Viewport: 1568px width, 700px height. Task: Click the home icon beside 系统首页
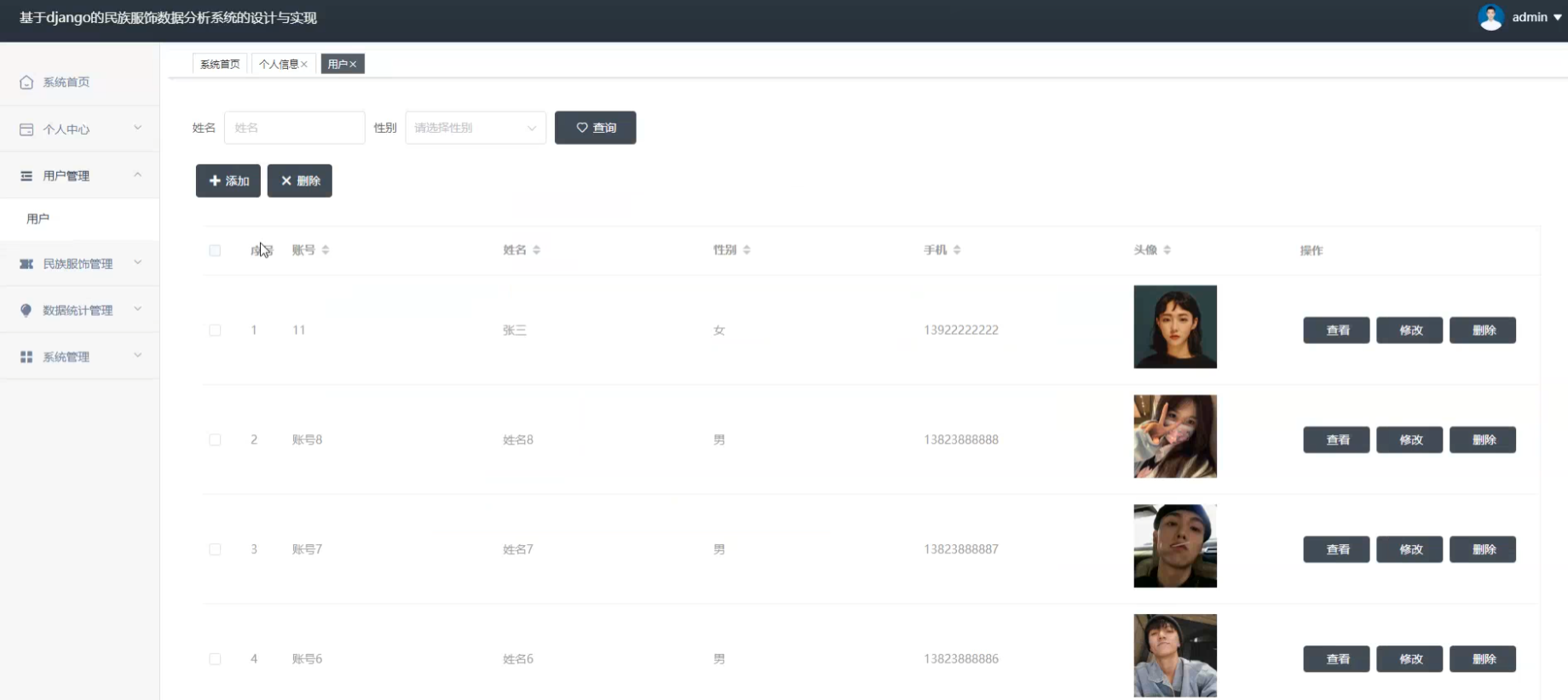[x=26, y=83]
